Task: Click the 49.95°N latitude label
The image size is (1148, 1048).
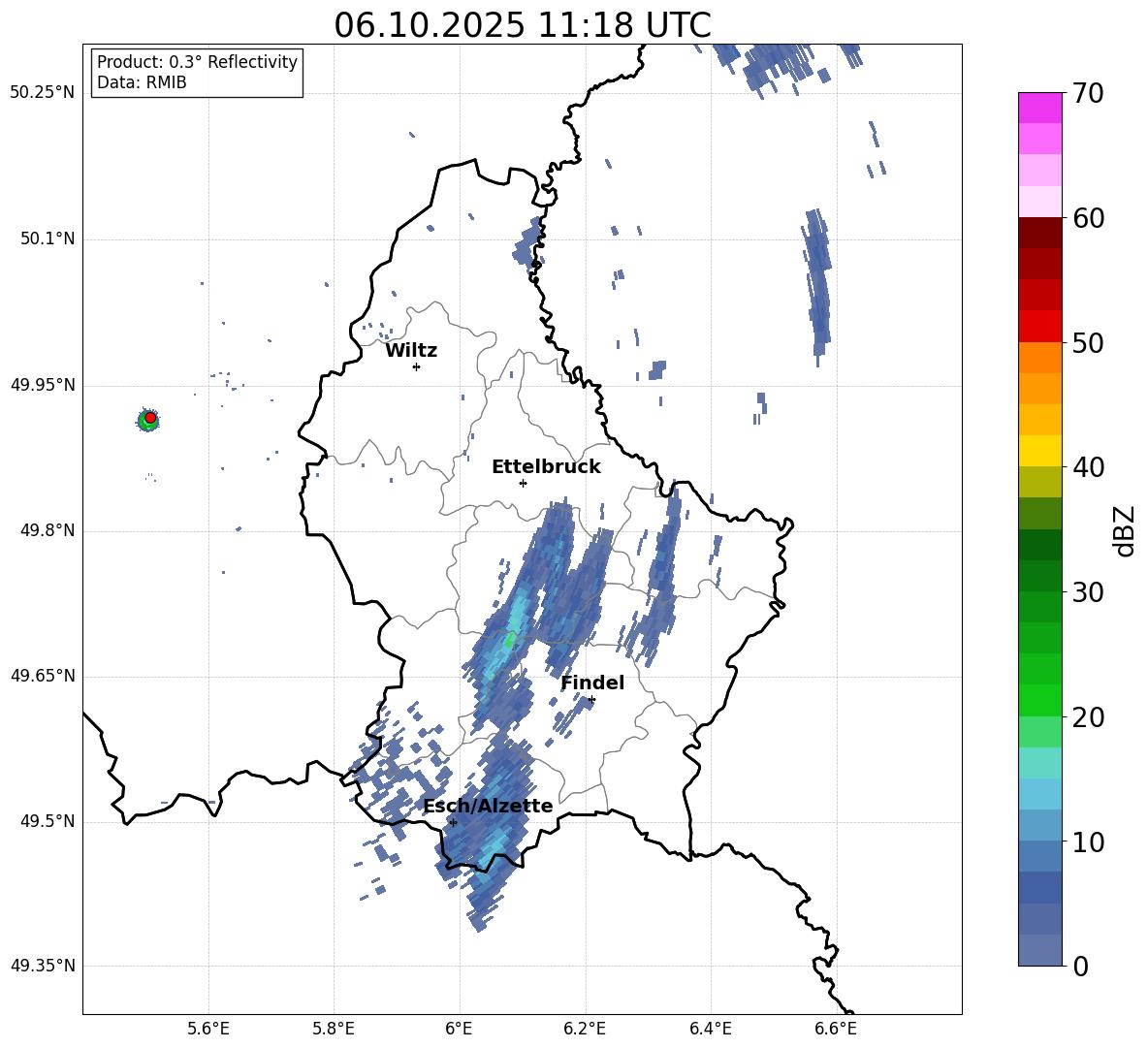Action: pos(43,385)
